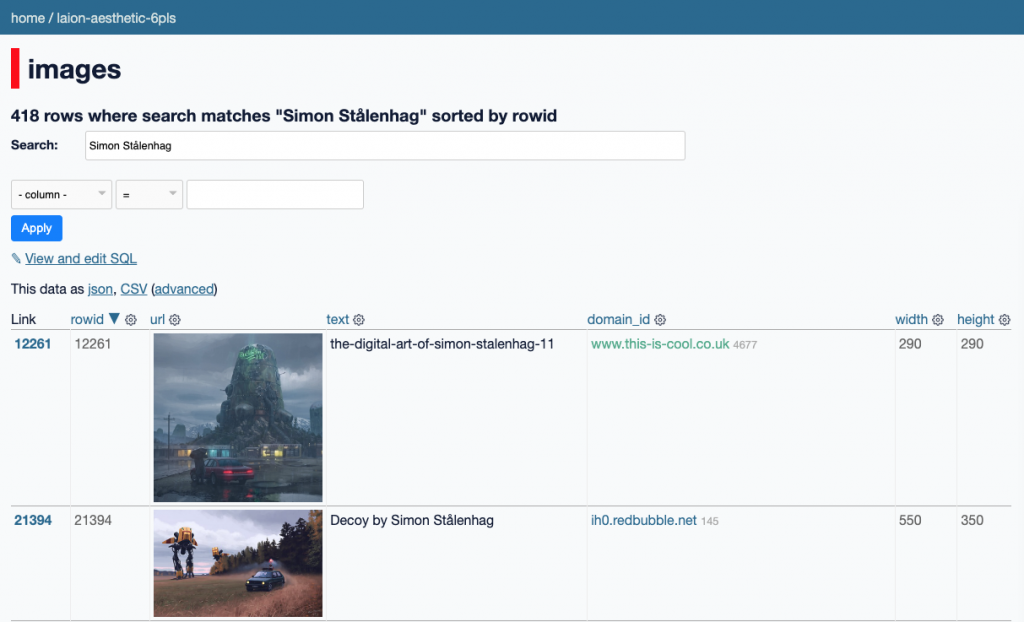1024x622 pixels.
Task: Sort by the width column header
Action: (x=911, y=319)
